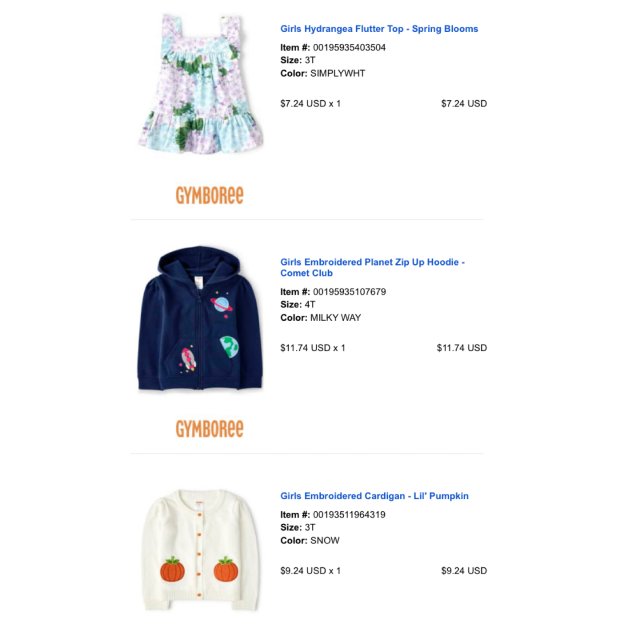The width and height of the screenshot is (640, 640).
Task: Click the $11.74 USD x 1 quantity text
Action: (313, 348)
